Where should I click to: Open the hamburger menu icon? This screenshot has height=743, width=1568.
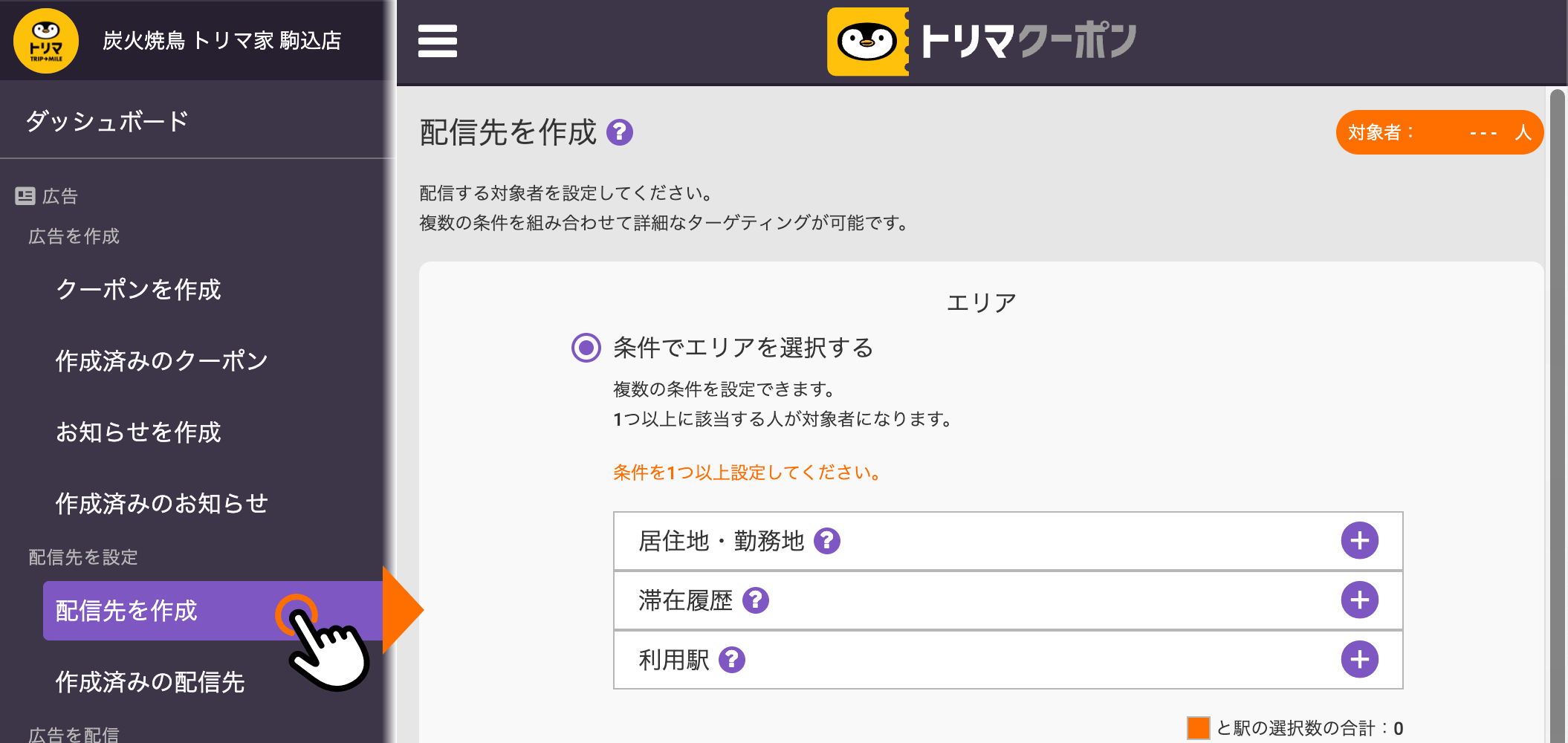(437, 41)
